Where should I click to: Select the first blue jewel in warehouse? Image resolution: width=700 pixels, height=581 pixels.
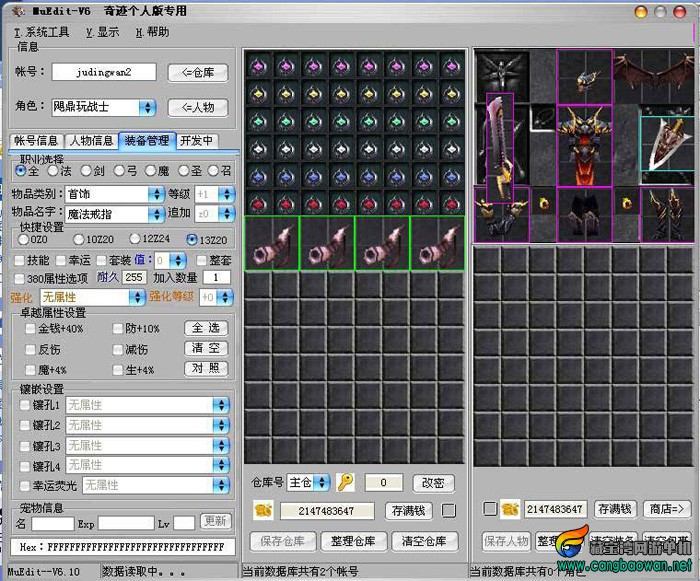tap(258, 176)
